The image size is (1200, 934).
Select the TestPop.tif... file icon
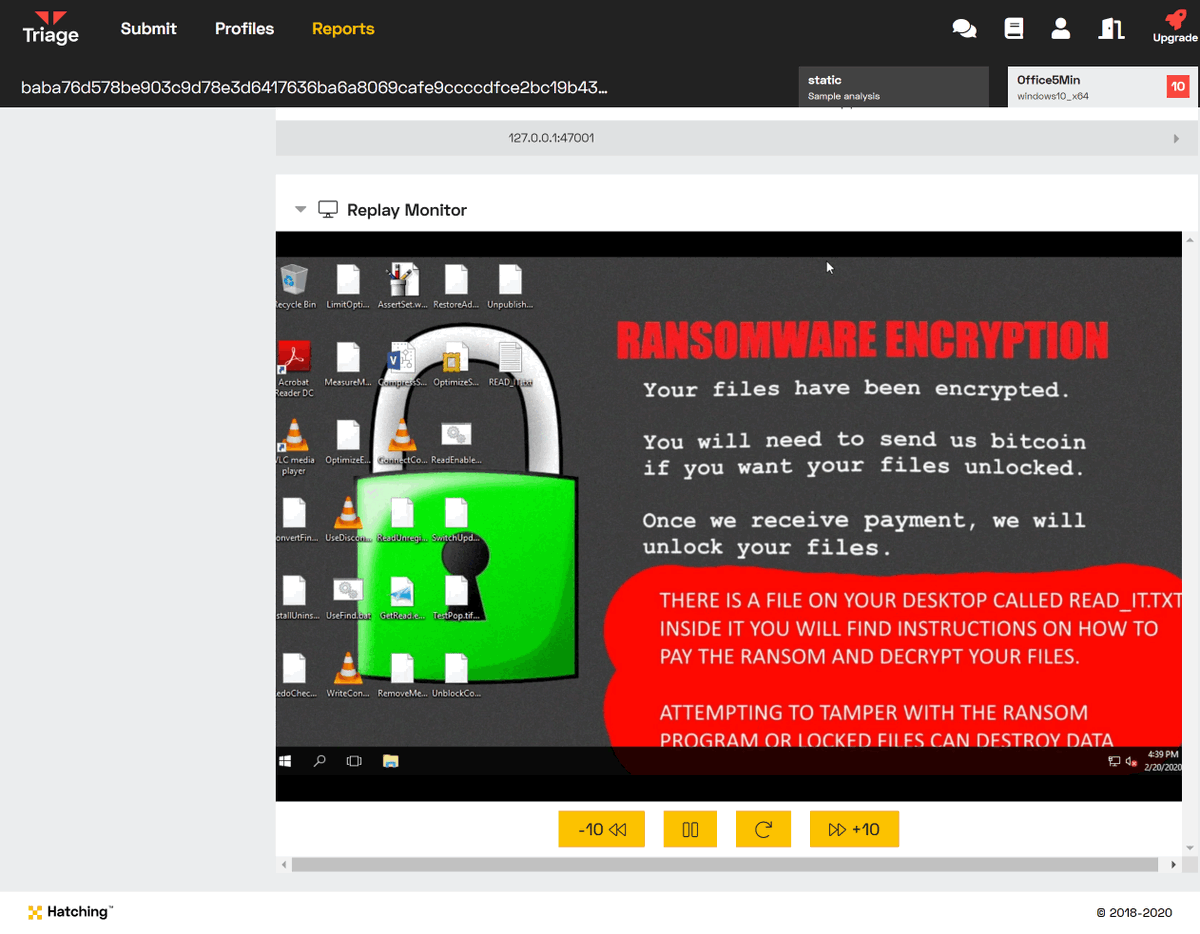click(x=456, y=598)
